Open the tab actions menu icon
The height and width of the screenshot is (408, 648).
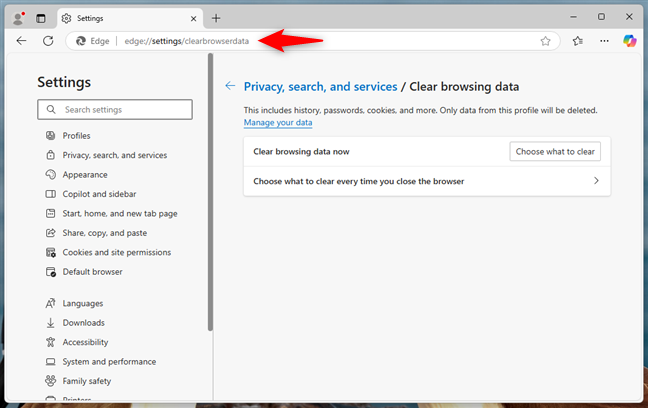point(40,18)
